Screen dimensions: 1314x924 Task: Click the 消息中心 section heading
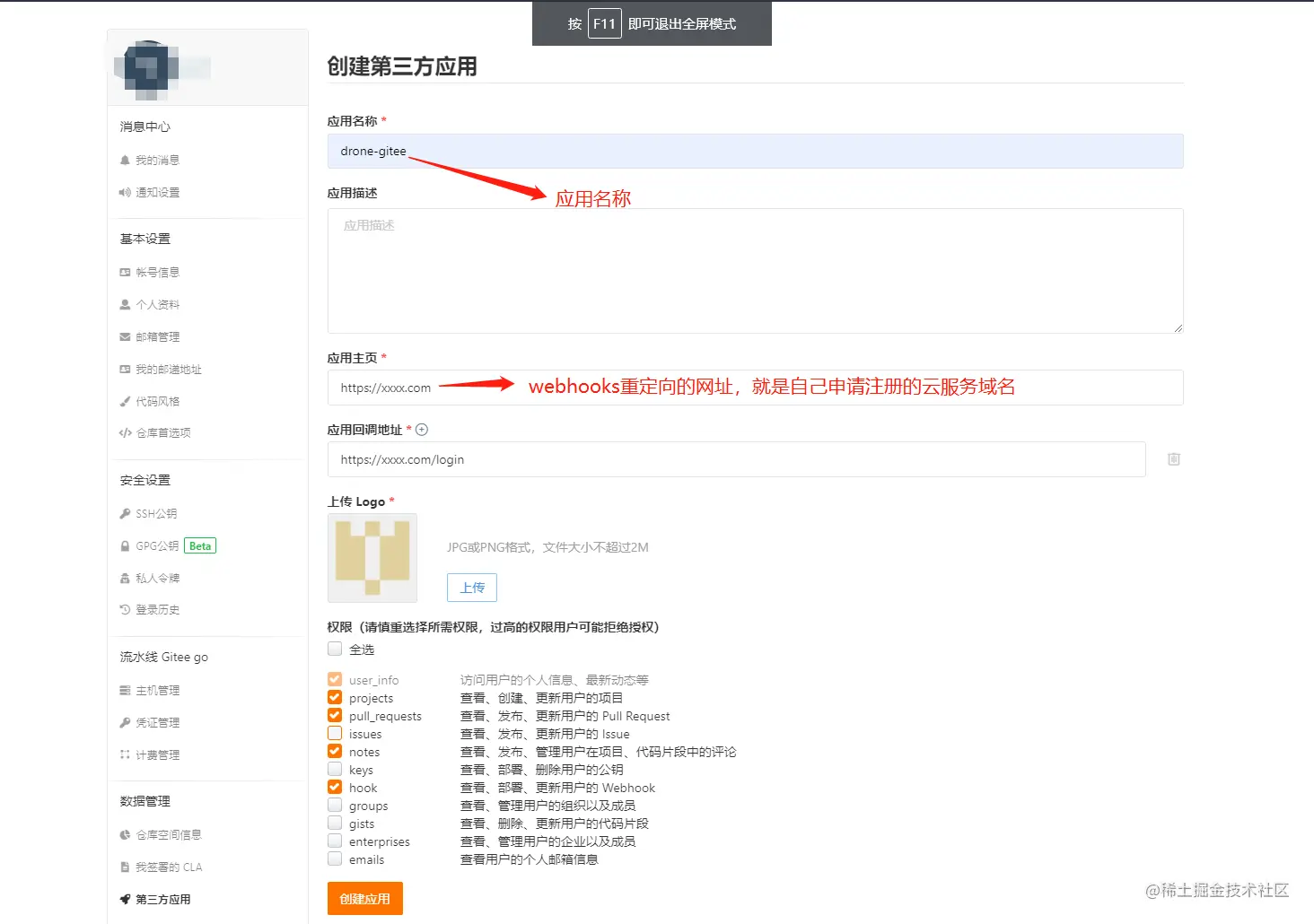(145, 127)
